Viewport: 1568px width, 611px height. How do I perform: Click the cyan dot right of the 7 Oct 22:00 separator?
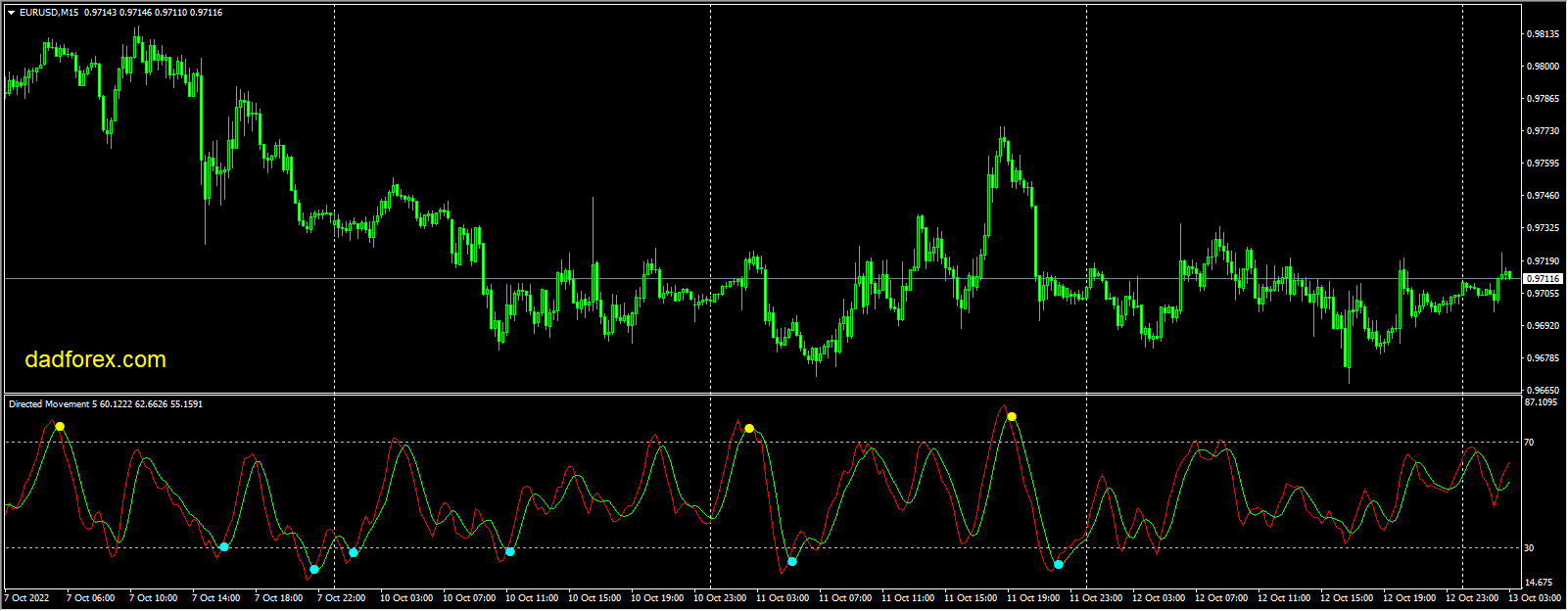pyautogui.click(x=354, y=553)
